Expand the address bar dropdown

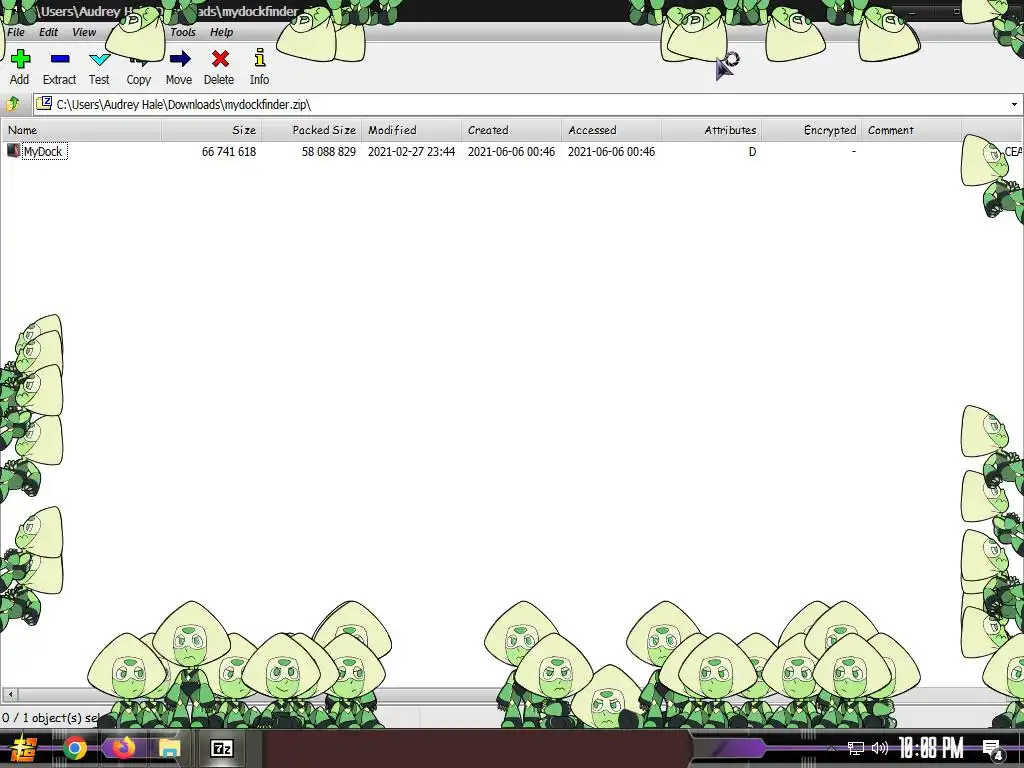[x=1014, y=104]
